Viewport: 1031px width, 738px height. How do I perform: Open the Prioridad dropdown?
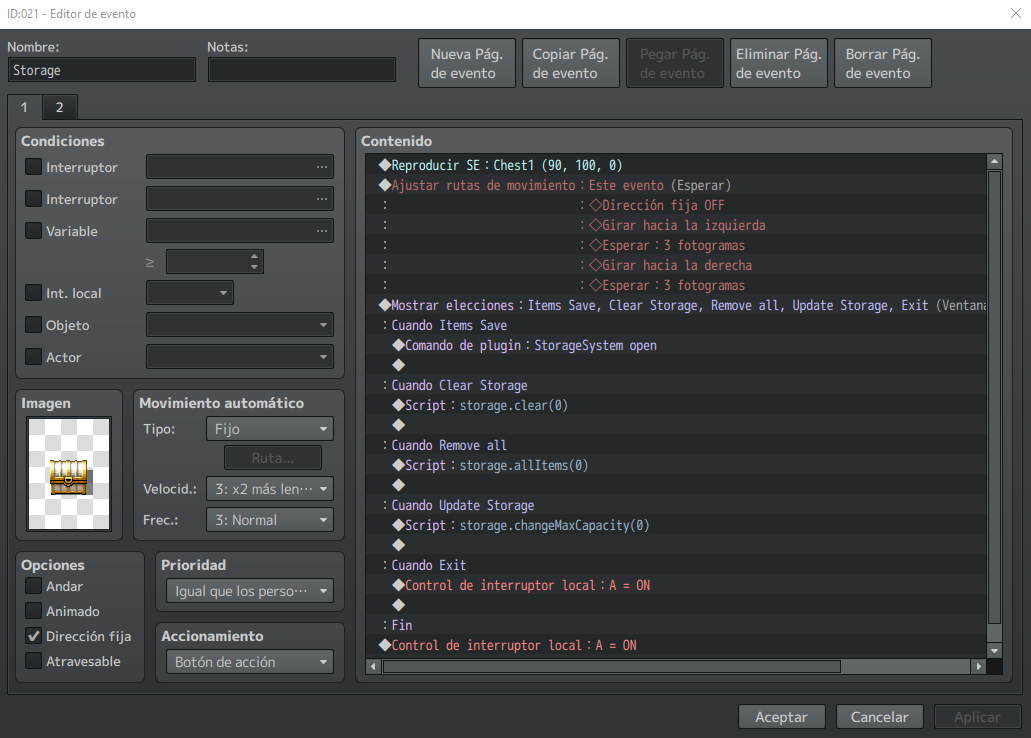[x=250, y=591]
